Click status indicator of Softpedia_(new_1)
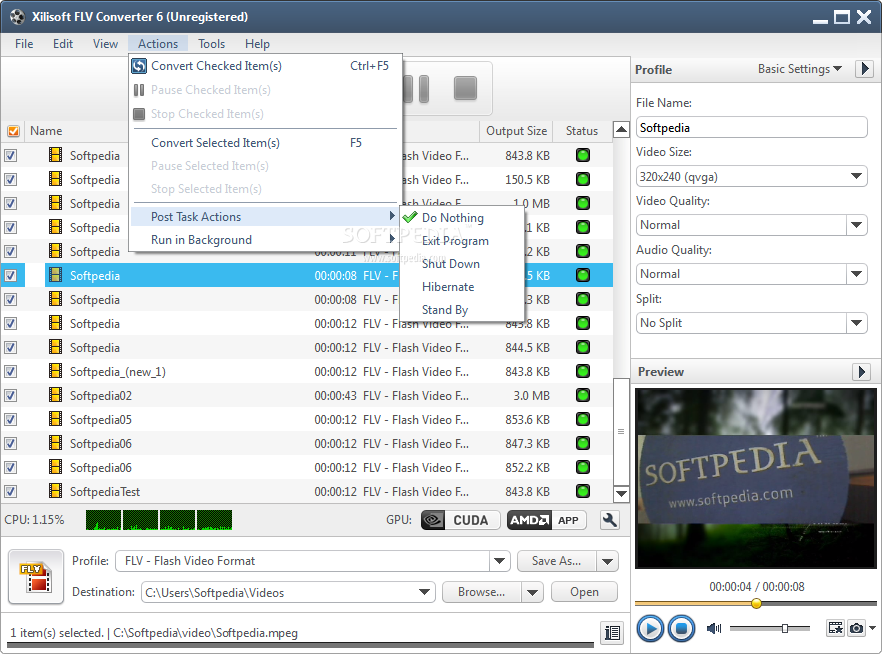 (x=583, y=371)
